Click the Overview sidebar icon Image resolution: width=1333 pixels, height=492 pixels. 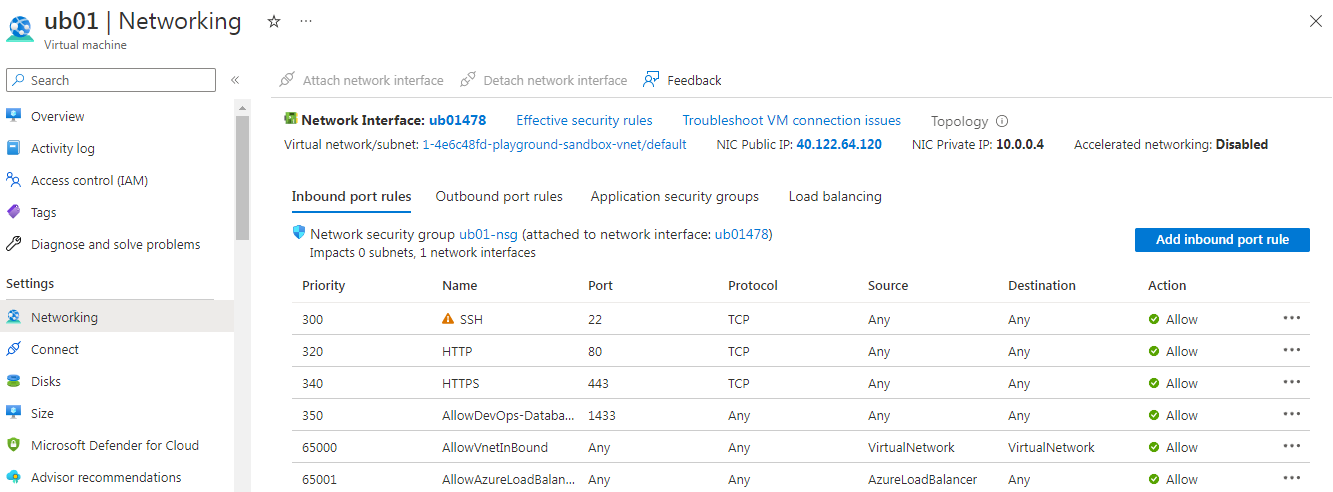click(14, 116)
